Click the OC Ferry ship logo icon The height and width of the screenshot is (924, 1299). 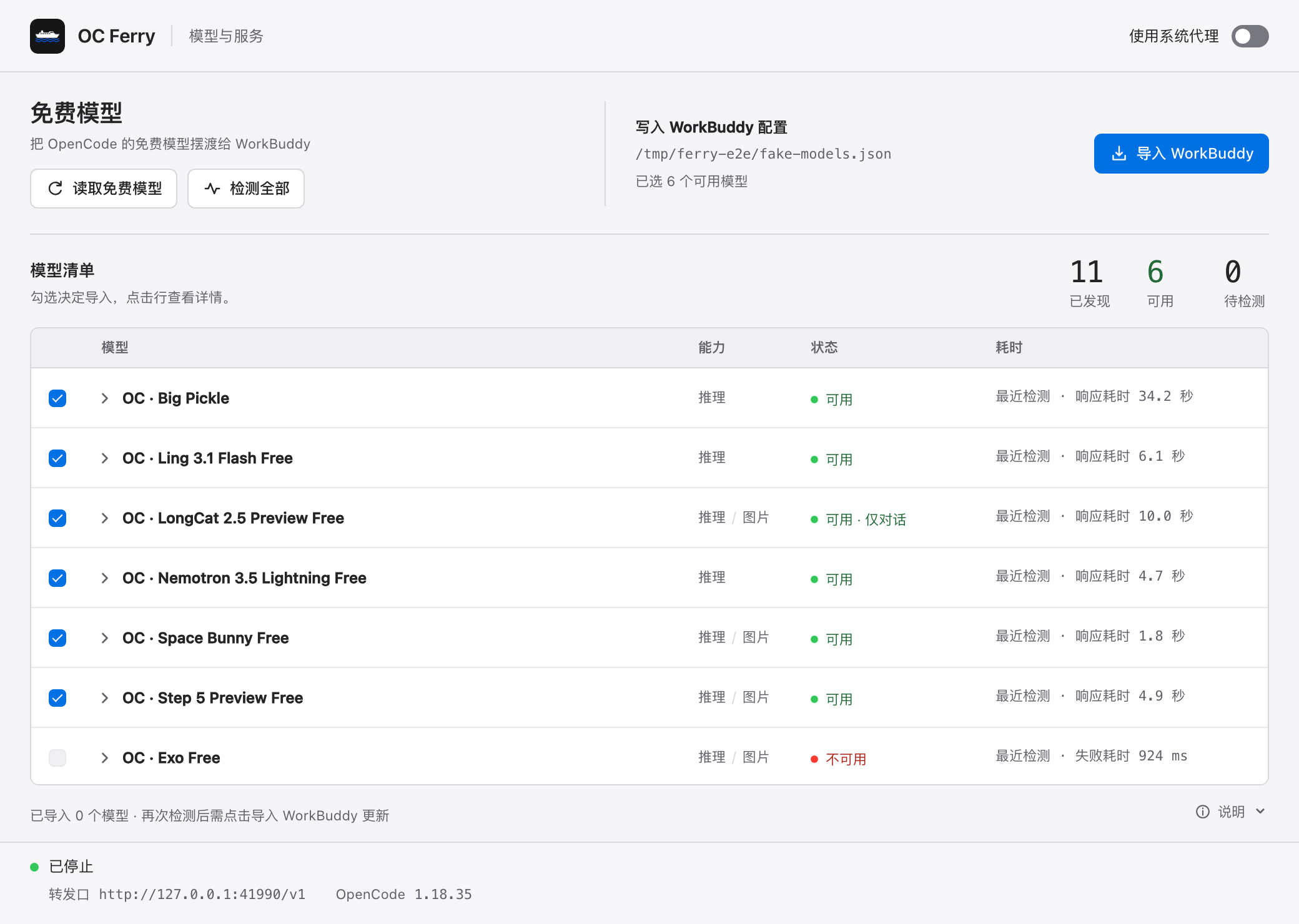pyautogui.click(x=47, y=36)
